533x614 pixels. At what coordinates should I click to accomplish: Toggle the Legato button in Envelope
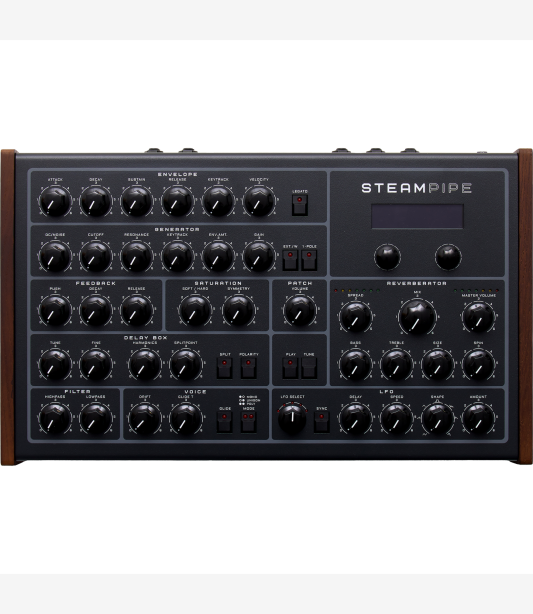pyautogui.click(x=300, y=205)
